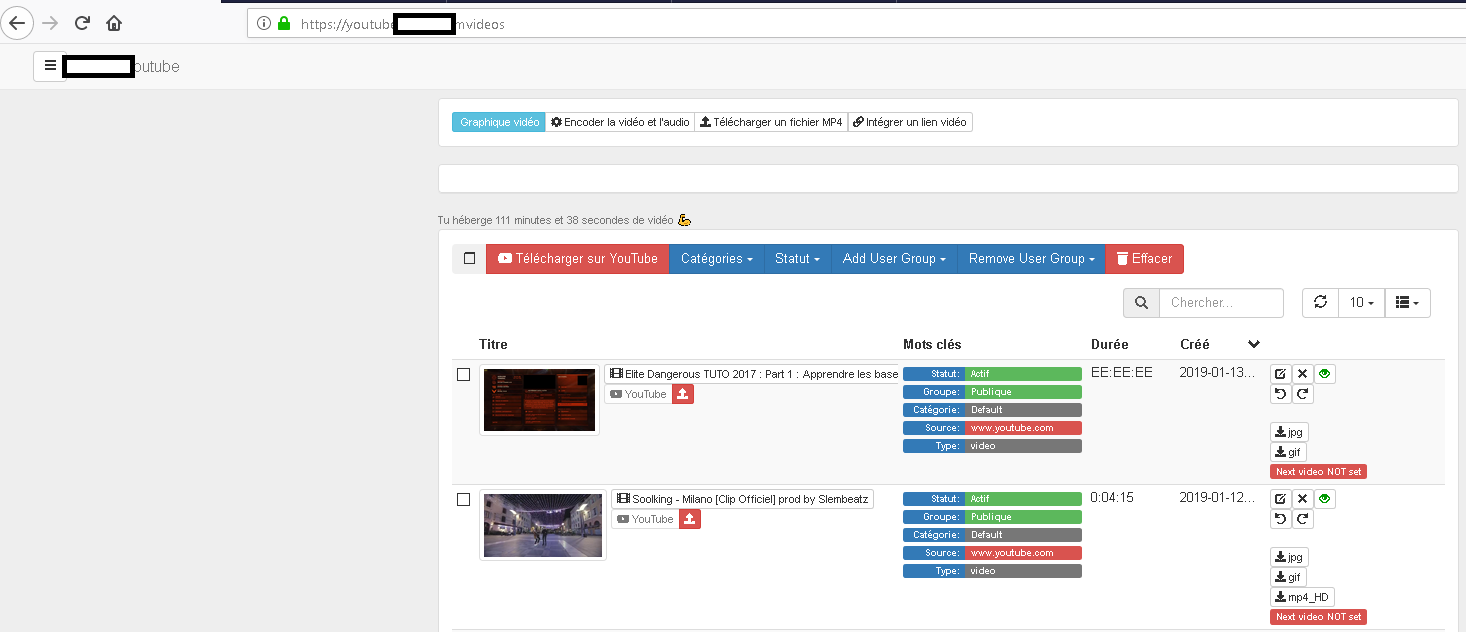Image resolution: width=1466 pixels, height=632 pixels.
Task: Click the rotate-left icon on Elite Dangerous row
Action: (1280, 393)
